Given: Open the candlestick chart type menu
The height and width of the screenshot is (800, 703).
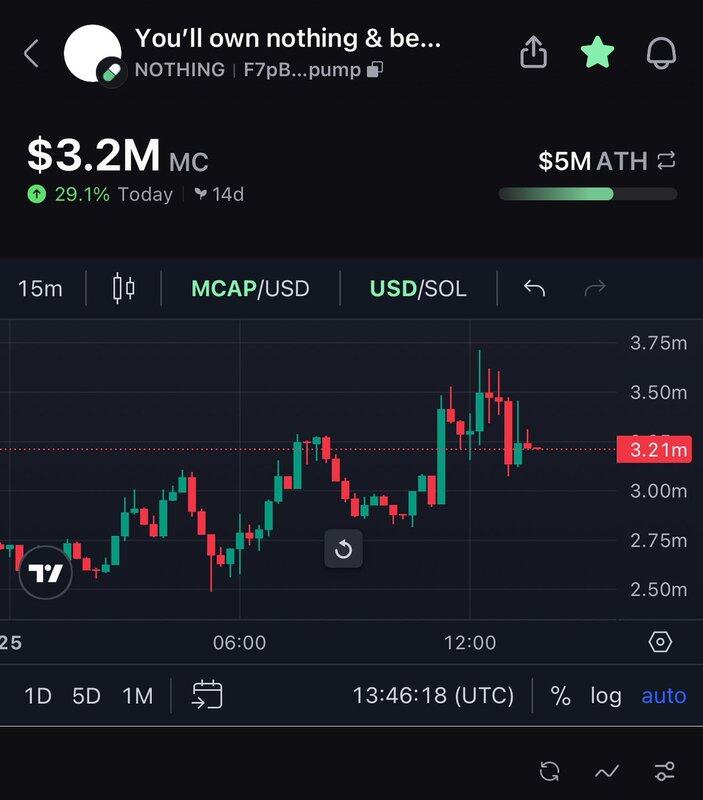Looking at the screenshot, I should coord(124,289).
